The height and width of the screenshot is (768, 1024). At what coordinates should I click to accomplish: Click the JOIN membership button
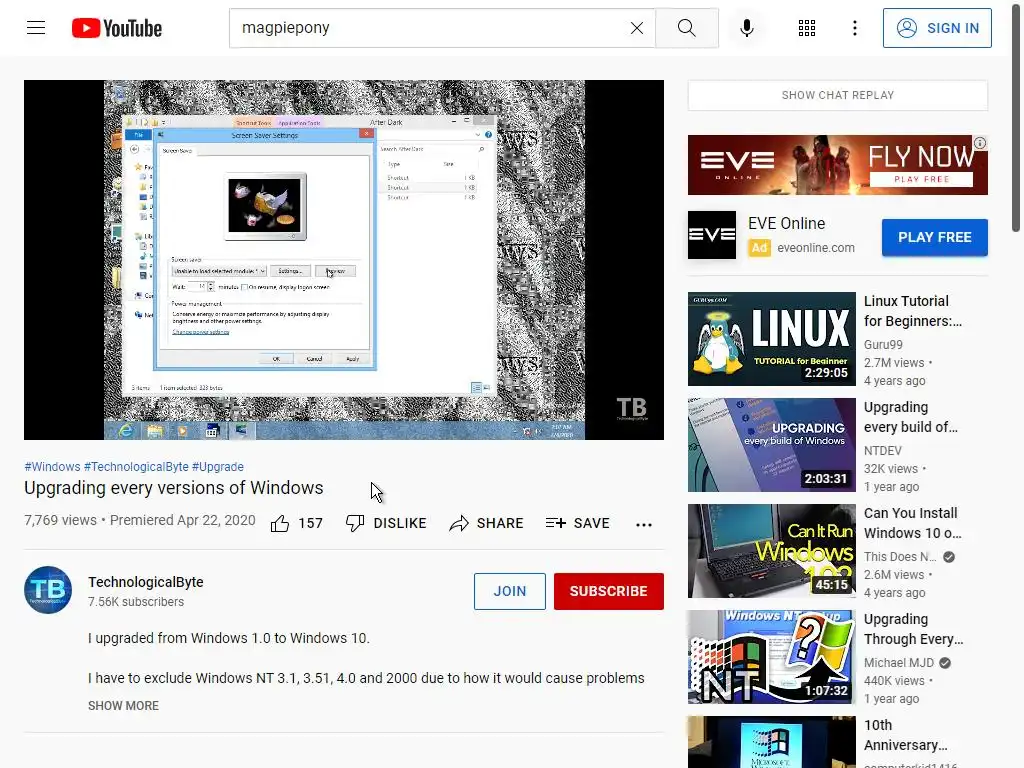tap(509, 591)
